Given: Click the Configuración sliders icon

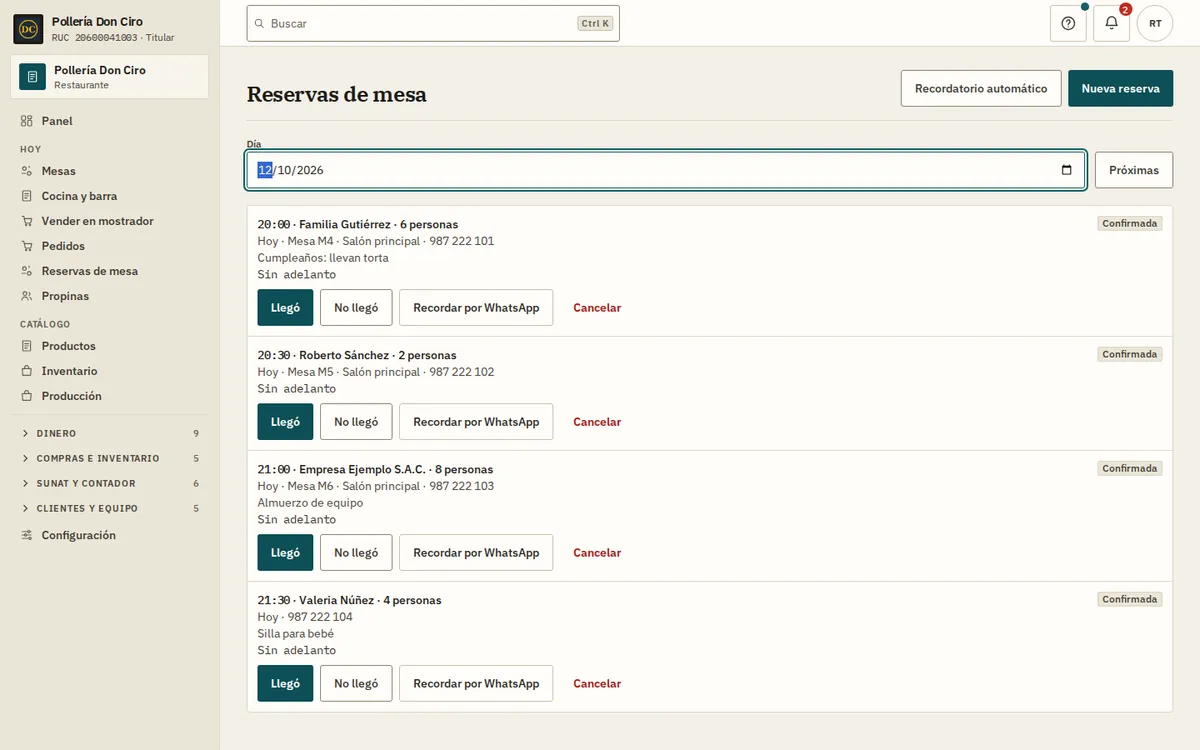Looking at the screenshot, I should tap(27, 535).
